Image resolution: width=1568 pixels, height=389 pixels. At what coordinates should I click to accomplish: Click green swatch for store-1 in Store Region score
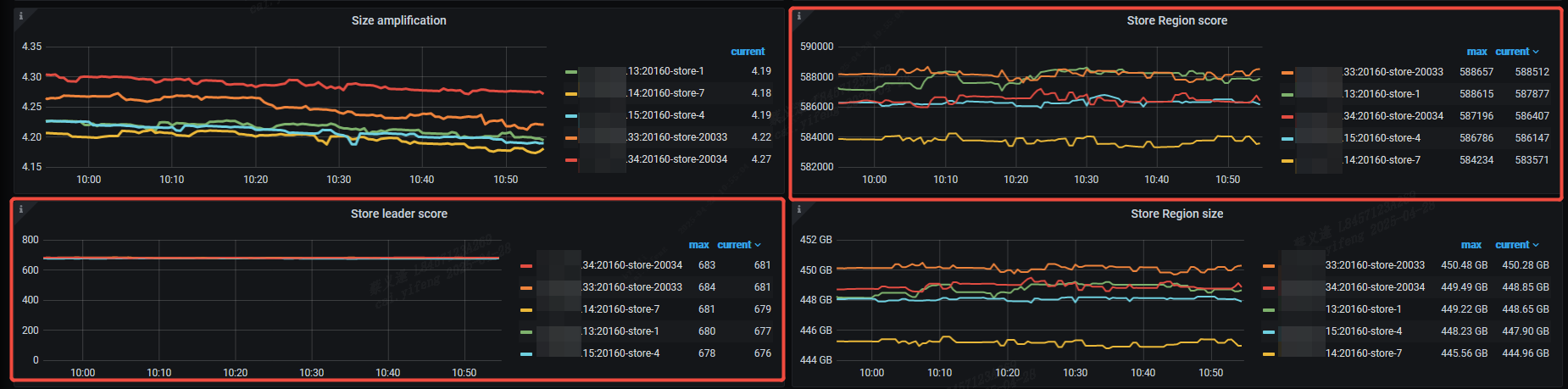pos(1287,95)
